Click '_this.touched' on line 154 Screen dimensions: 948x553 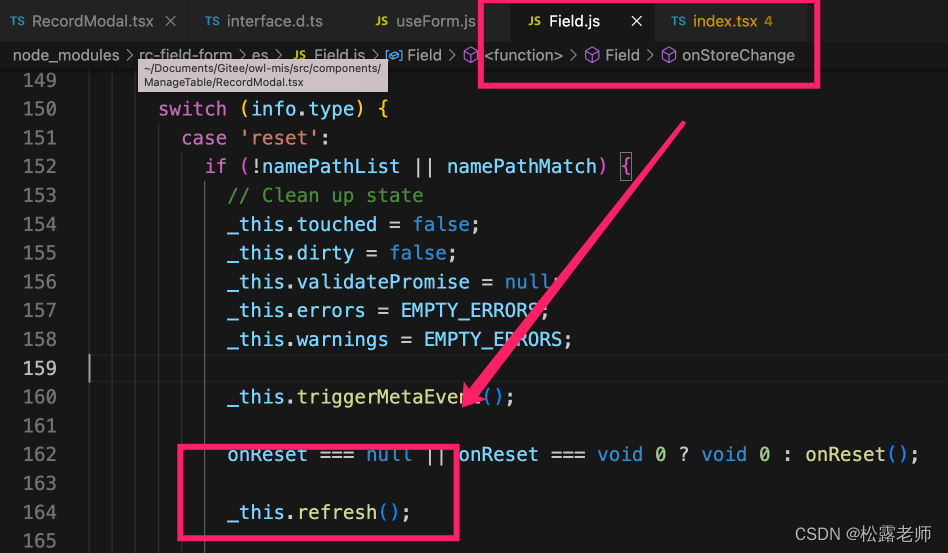point(302,224)
